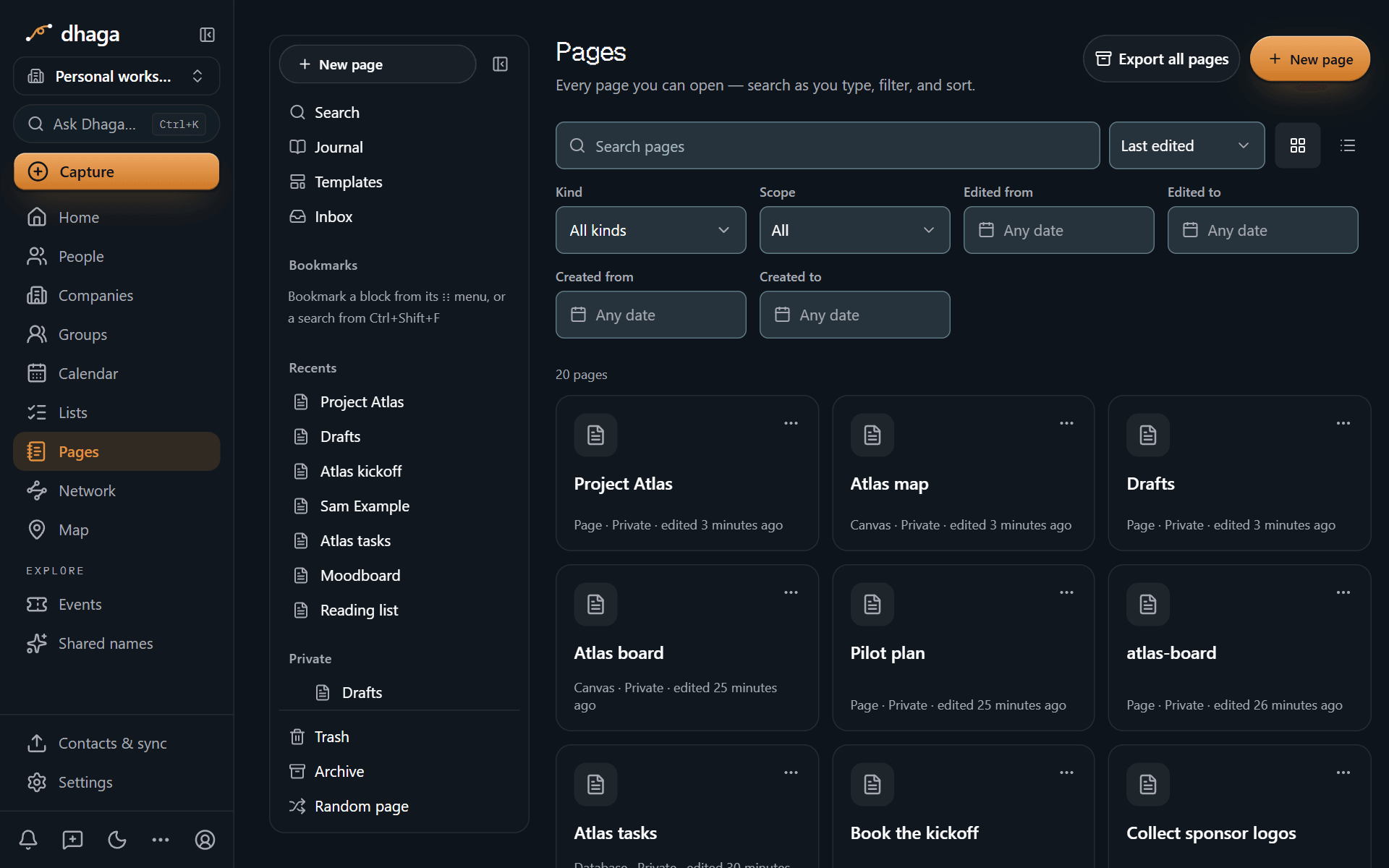Open options menu on Atlas tasks card

point(791,773)
